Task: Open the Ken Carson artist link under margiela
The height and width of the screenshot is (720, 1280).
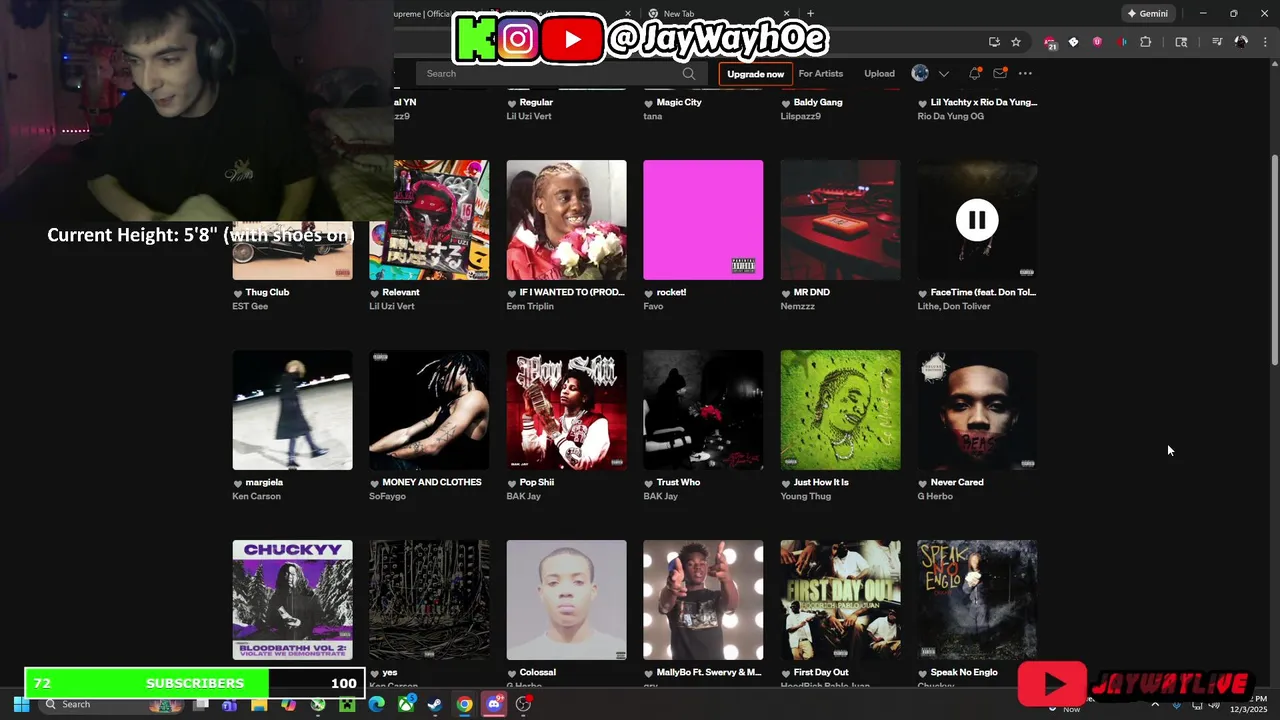Action: click(x=256, y=497)
